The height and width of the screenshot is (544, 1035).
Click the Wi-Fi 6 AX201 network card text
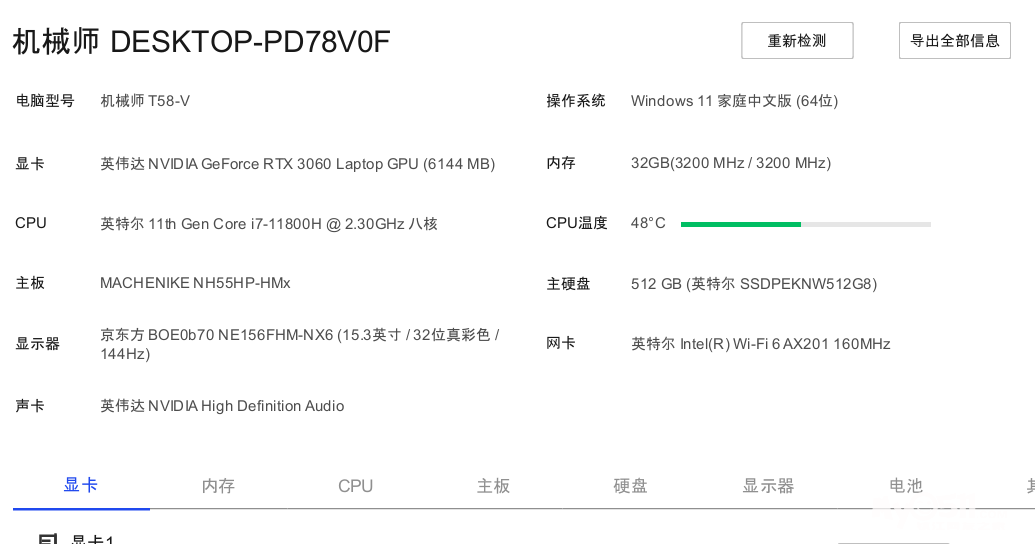click(760, 344)
